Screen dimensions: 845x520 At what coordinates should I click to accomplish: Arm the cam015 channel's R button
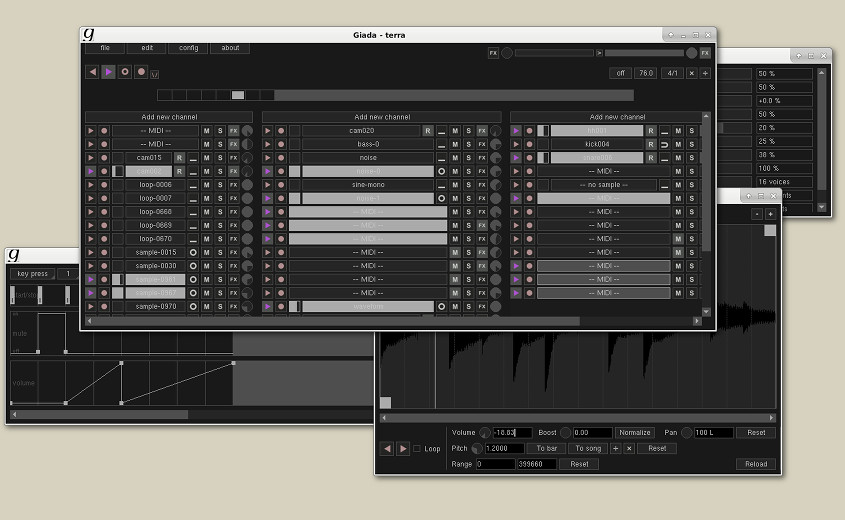pos(180,158)
